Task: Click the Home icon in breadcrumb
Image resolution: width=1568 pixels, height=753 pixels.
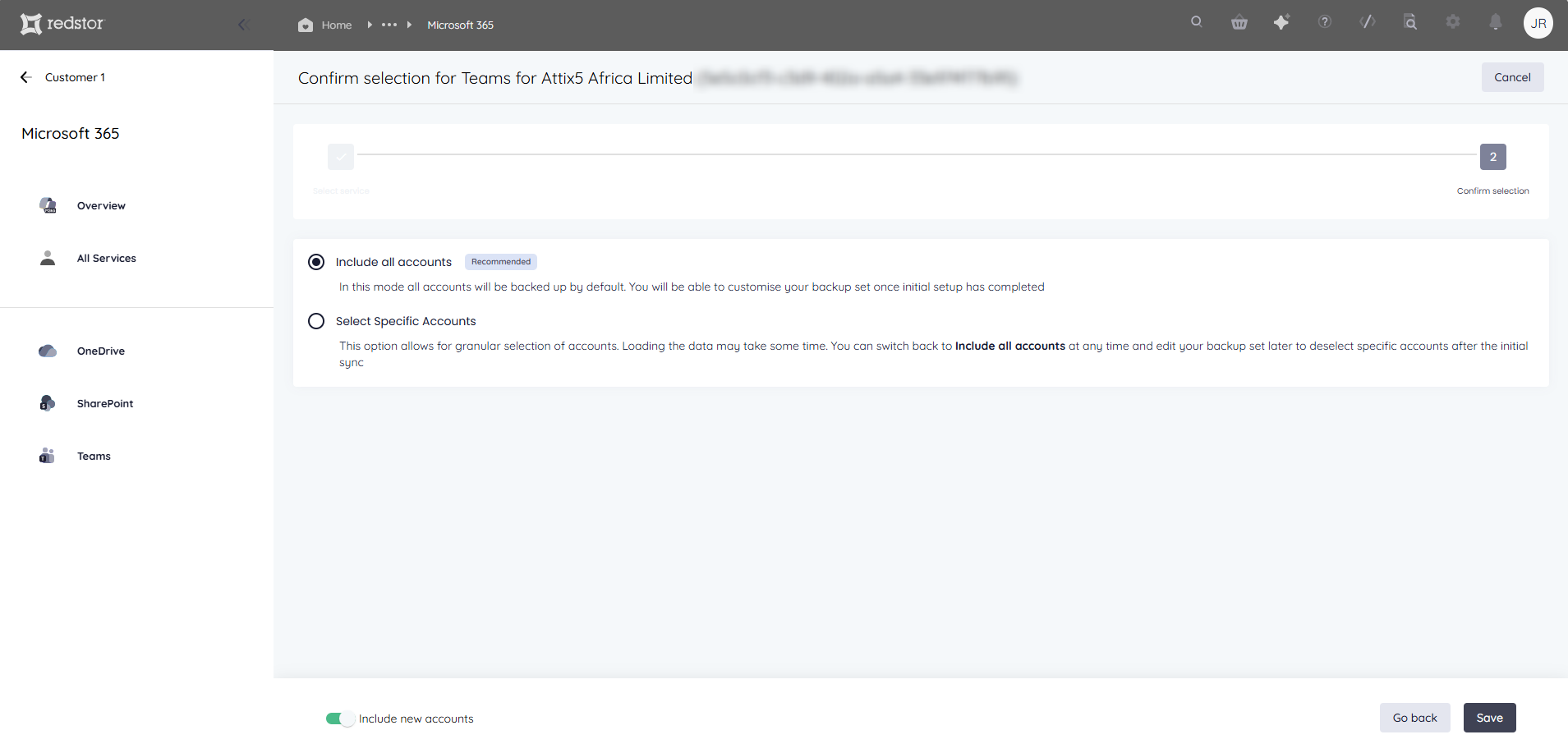Action: [306, 25]
